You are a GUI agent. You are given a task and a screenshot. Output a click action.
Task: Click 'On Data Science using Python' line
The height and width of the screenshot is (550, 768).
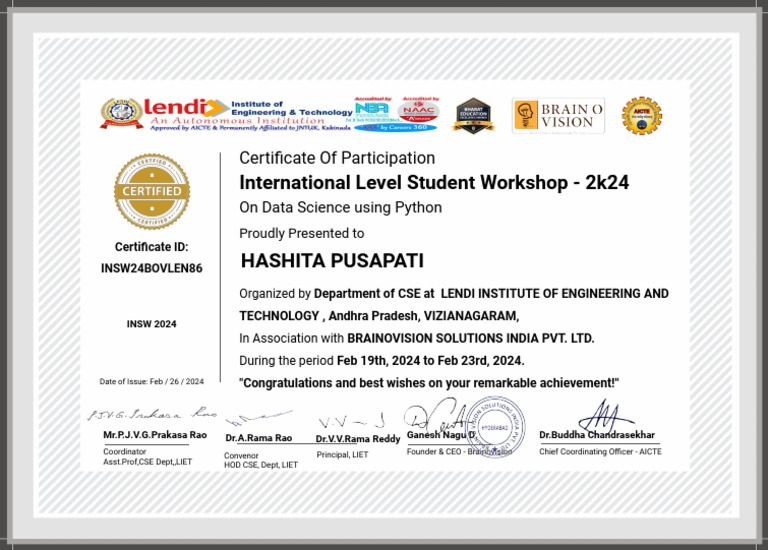pyautogui.click(x=340, y=208)
